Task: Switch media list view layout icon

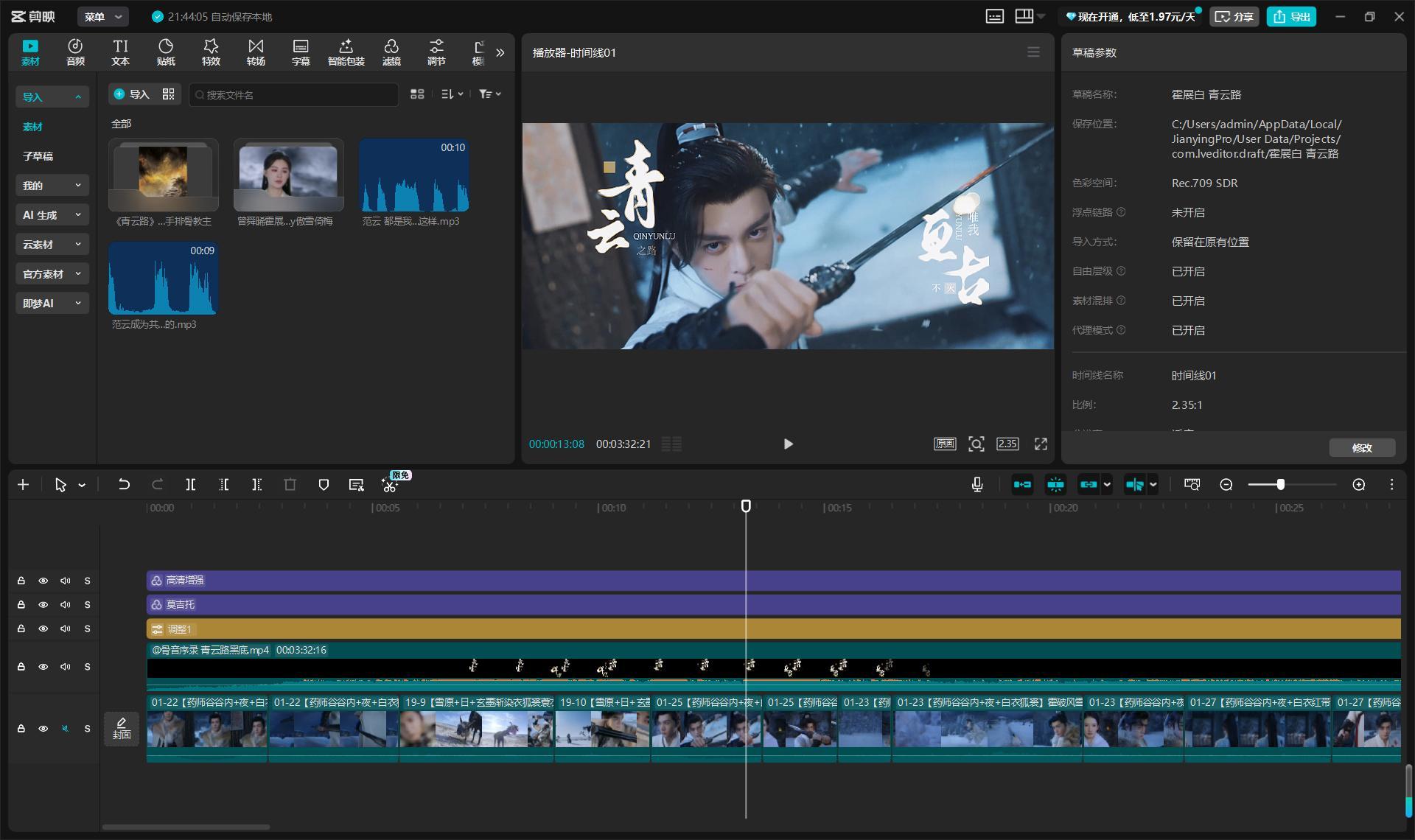Action: (x=417, y=94)
